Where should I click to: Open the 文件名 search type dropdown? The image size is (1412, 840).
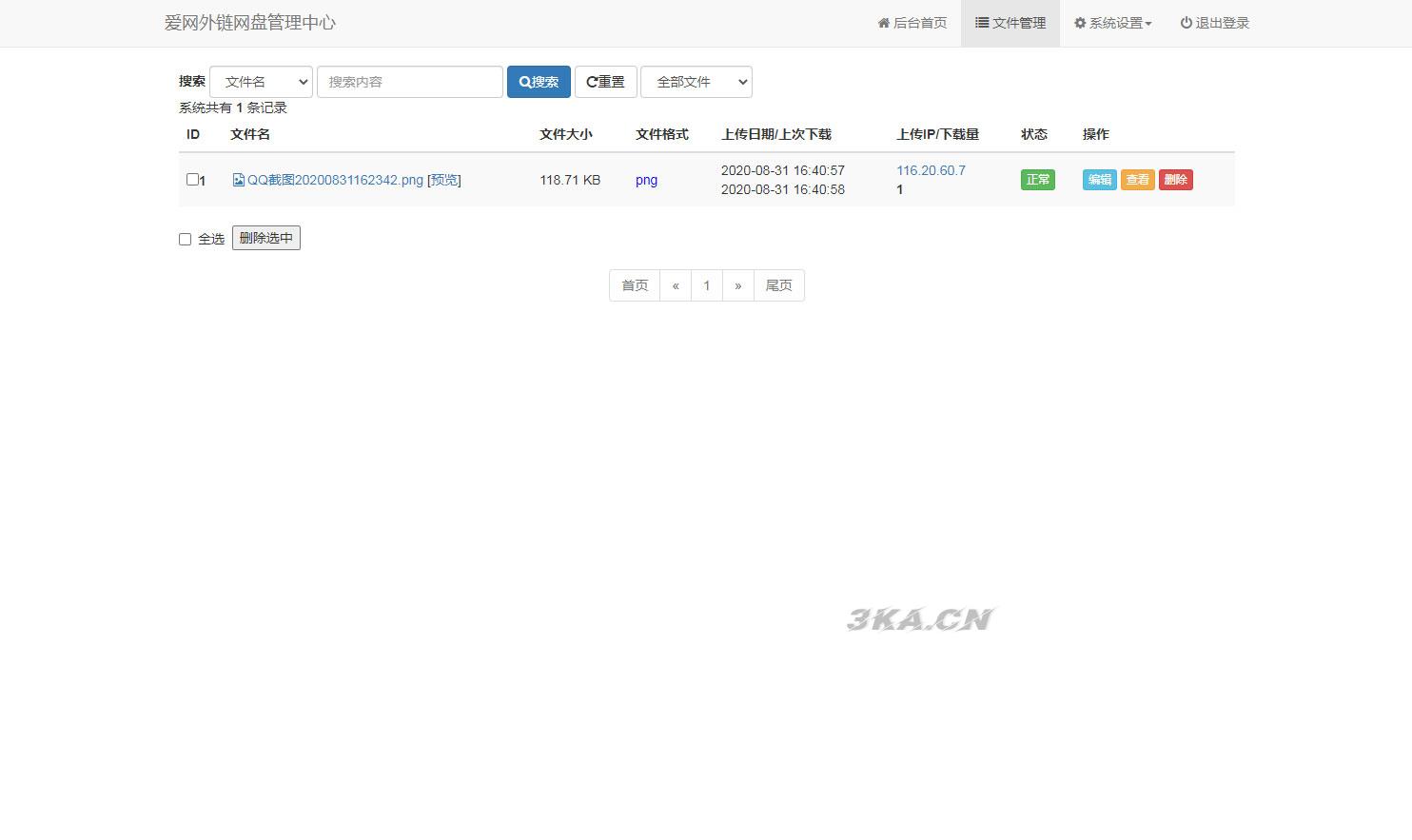point(262,82)
